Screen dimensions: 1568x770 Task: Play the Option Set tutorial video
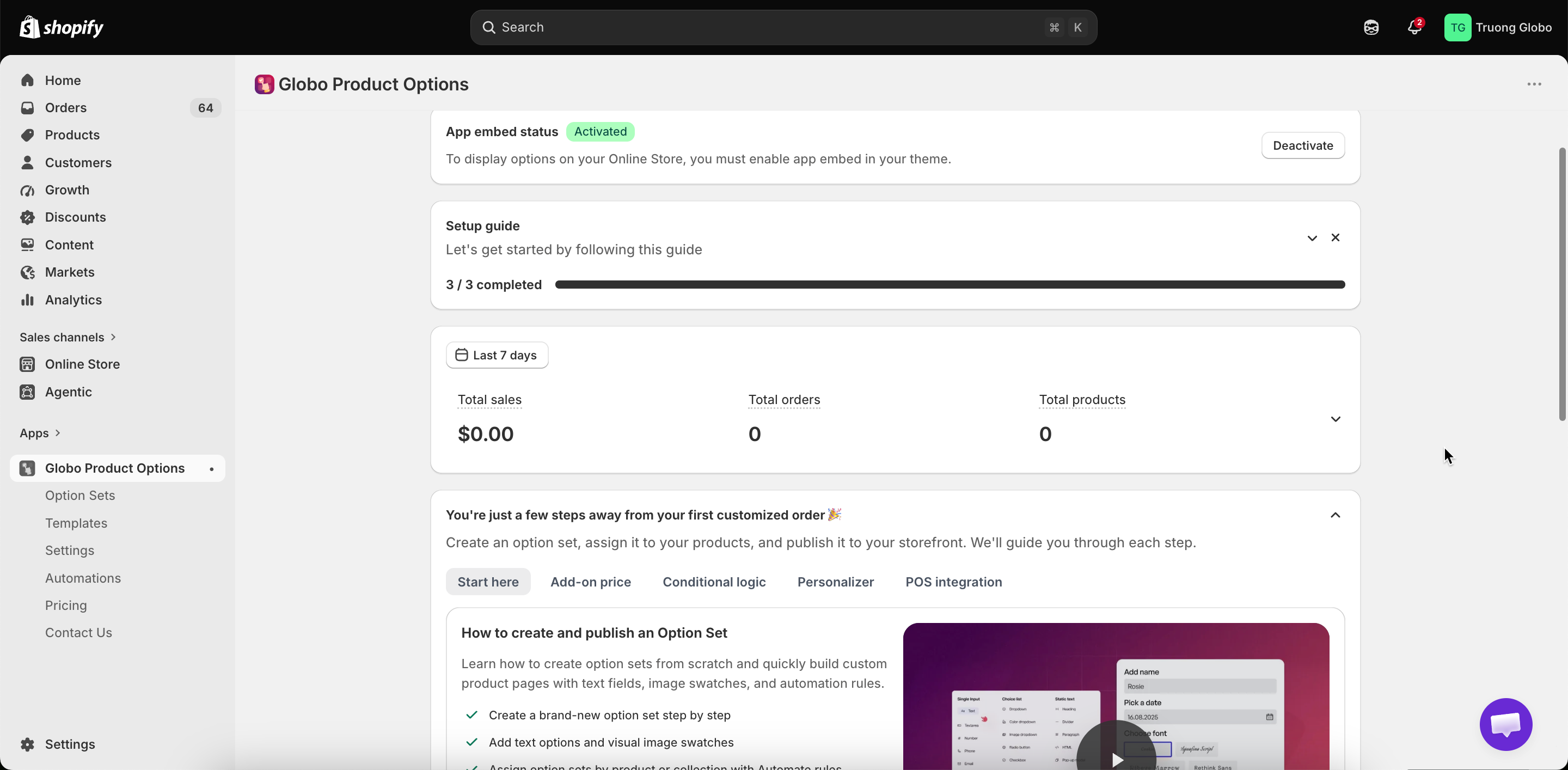(x=1116, y=759)
